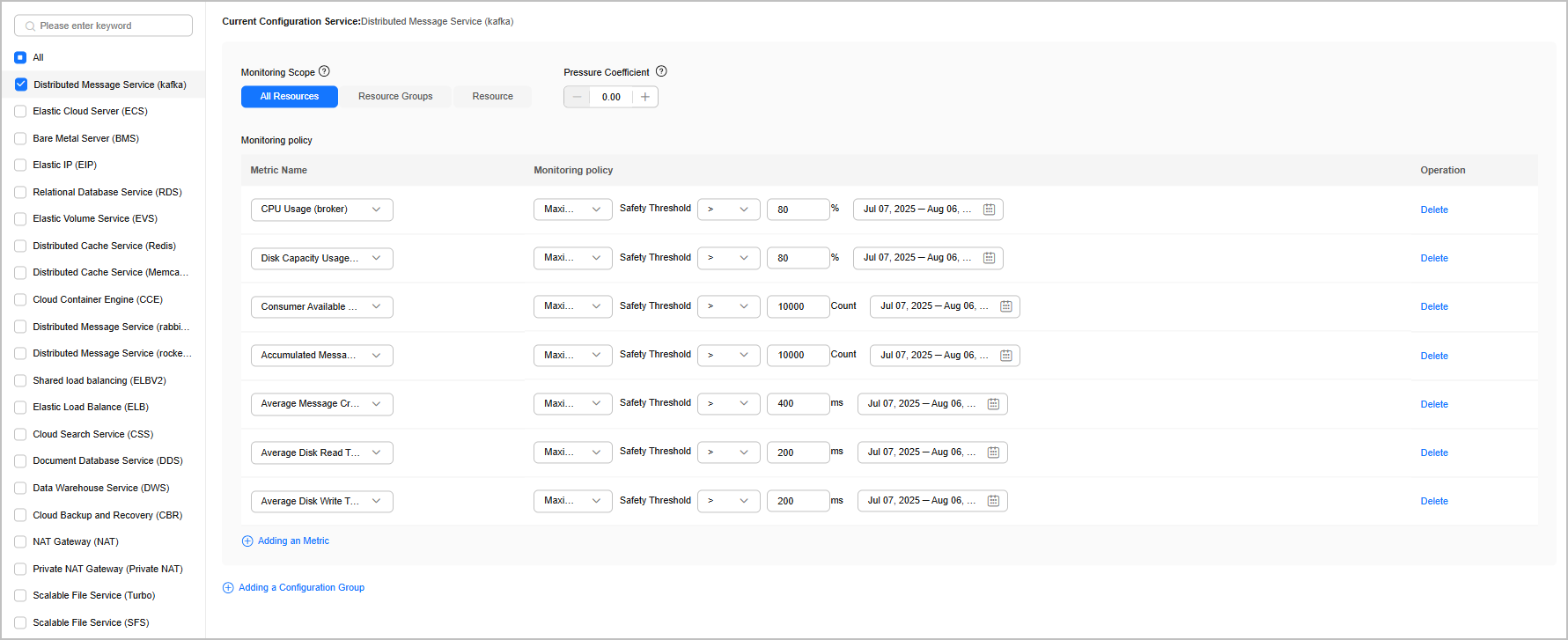The width and height of the screenshot is (1568, 640).
Task: Click the Monitoring Scope help icon
Action: coord(324,71)
